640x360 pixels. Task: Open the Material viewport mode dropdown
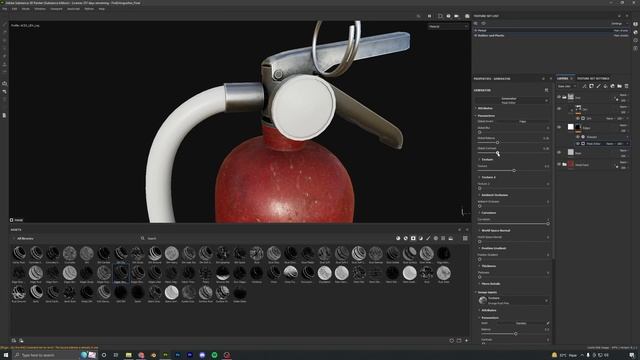point(448,27)
